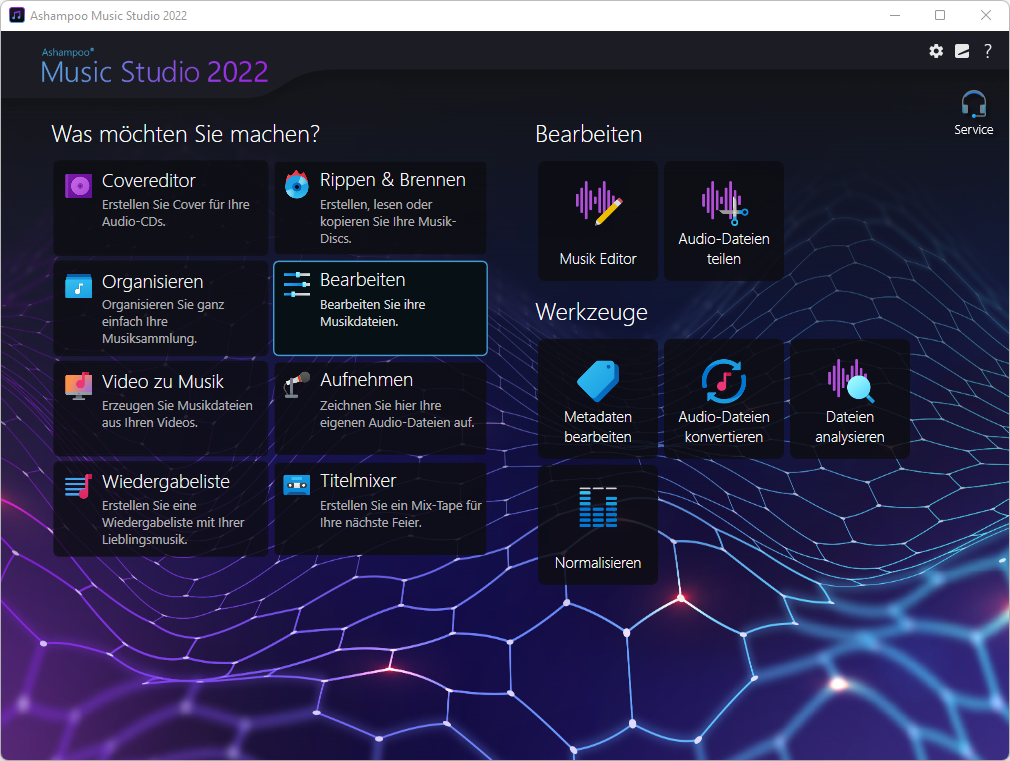The width and height of the screenshot is (1010, 761).
Task: Select the Rippen & Brennen heading
Action: [x=393, y=180]
